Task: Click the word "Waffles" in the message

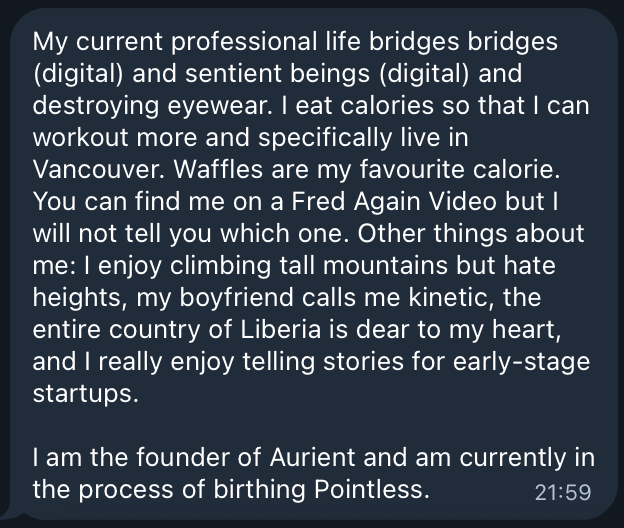Action: [x=218, y=169]
